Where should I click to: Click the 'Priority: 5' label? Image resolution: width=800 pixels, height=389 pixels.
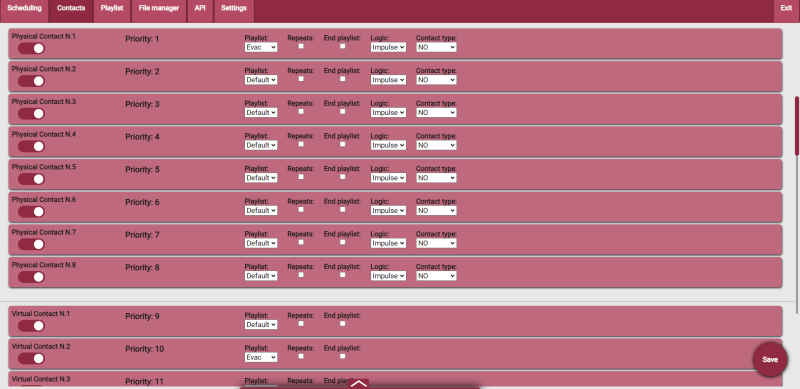click(142, 169)
